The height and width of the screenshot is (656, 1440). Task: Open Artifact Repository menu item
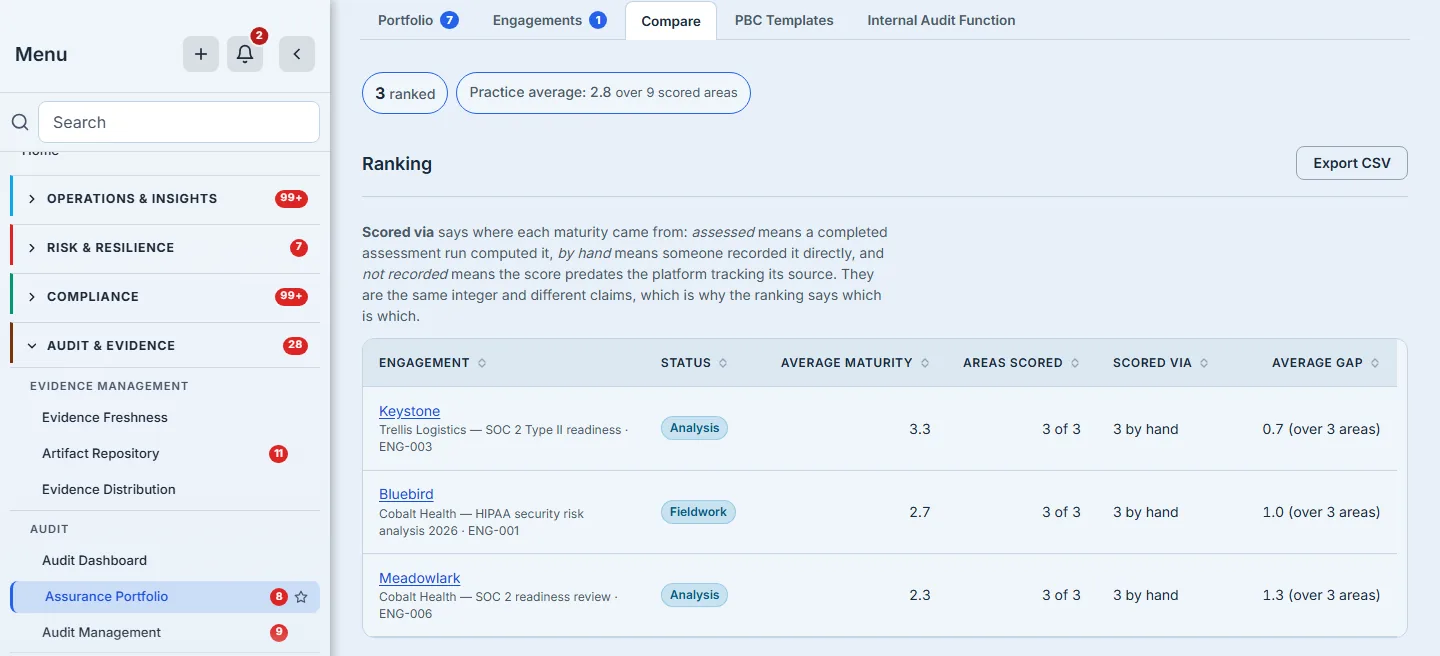100,454
